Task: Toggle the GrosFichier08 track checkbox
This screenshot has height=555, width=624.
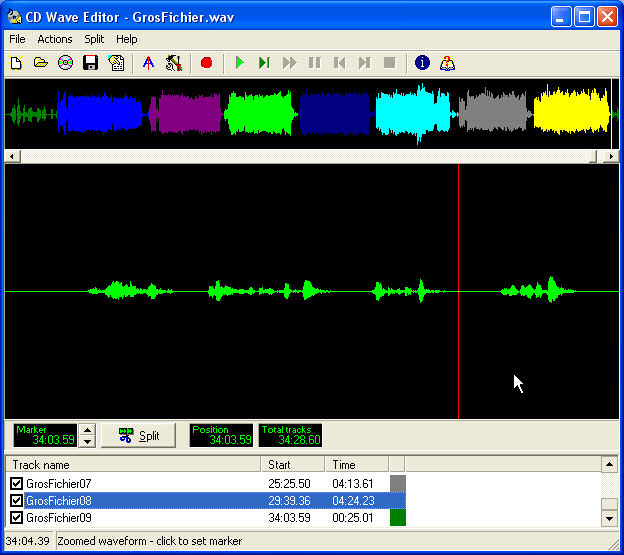Action: pyautogui.click(x=16, y=501)
